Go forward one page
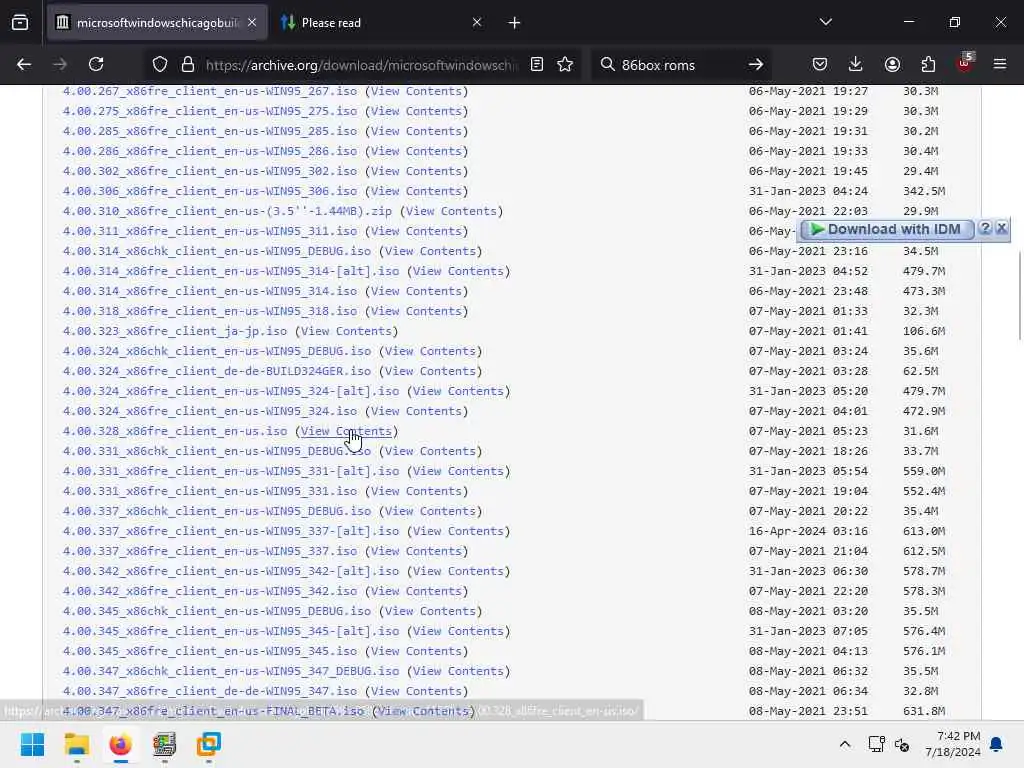This screenshot has width=1024, height=768. point(59,64)
